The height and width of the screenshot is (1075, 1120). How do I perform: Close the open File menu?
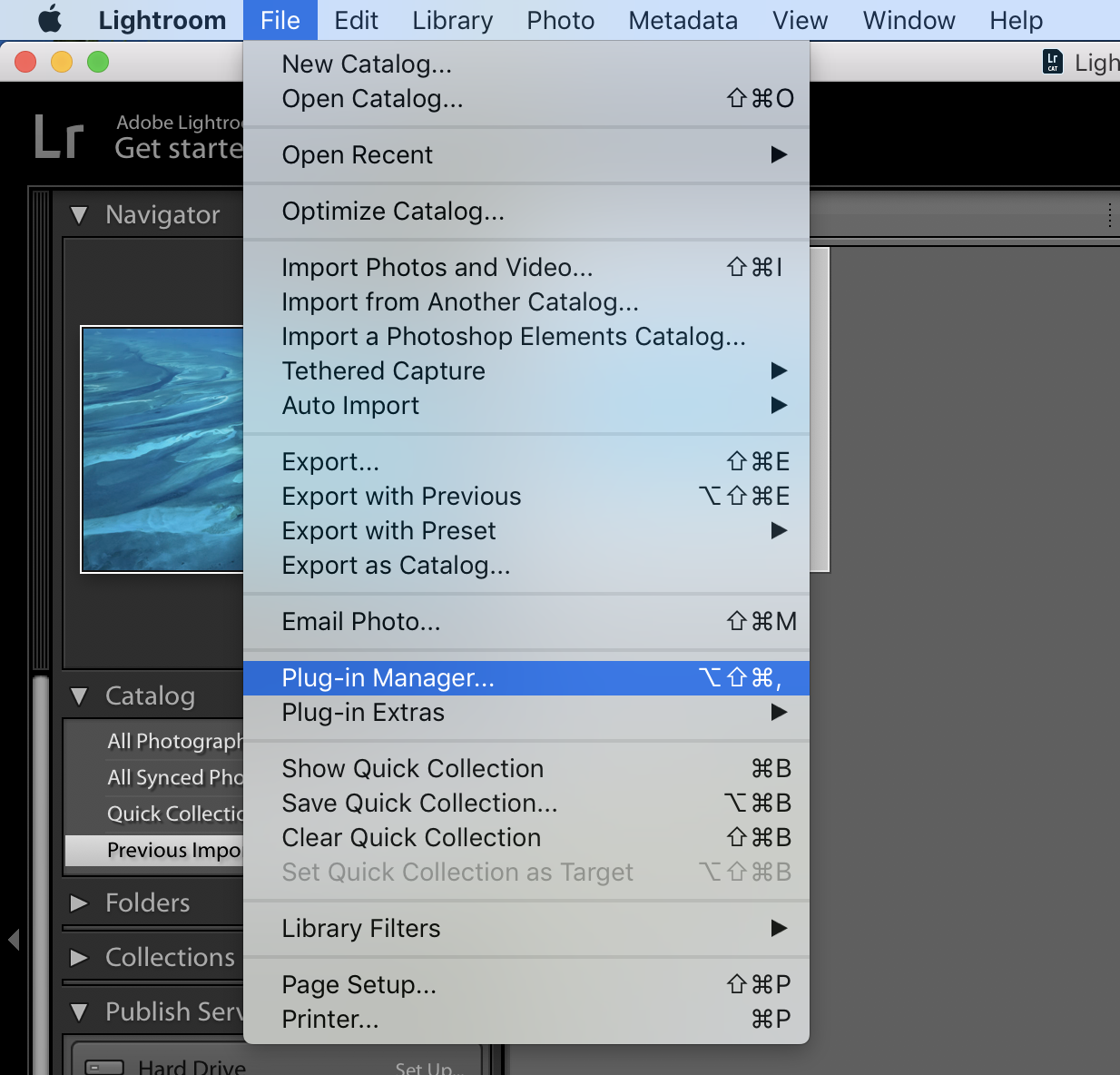pyautogui.click(x=280, y=20)
